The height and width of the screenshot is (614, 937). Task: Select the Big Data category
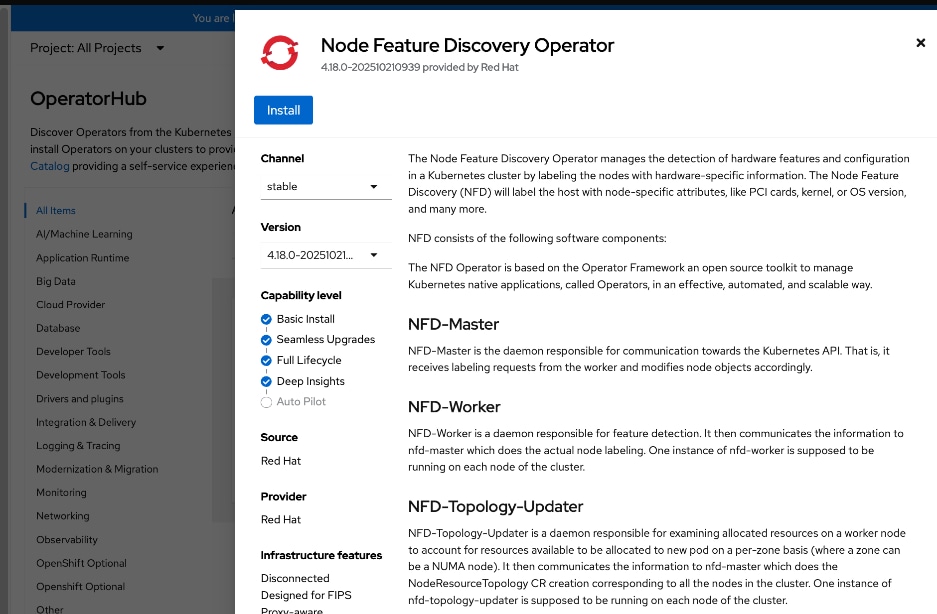[56, 281]
